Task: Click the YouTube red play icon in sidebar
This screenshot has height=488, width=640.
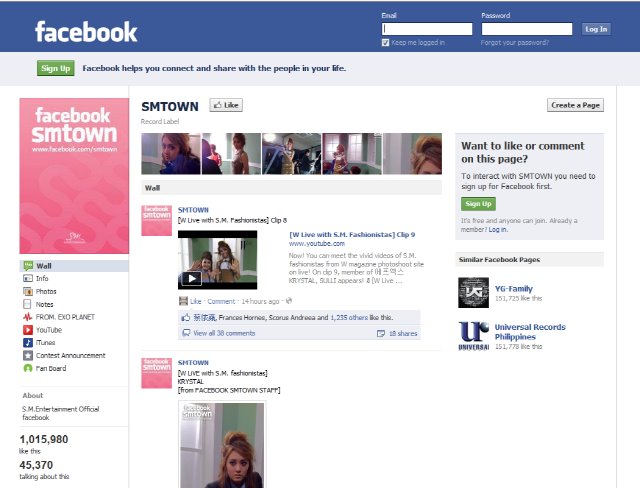Action: click(x=28, y=330)
